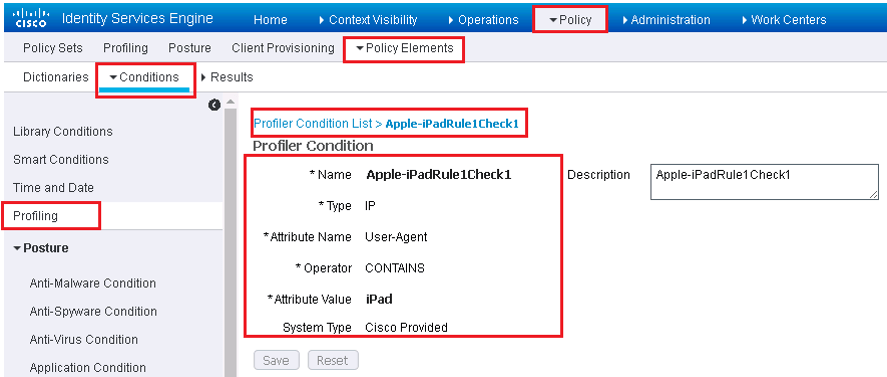
Task: Go to the Policy Sets tab
Action: tap(53, 48)
